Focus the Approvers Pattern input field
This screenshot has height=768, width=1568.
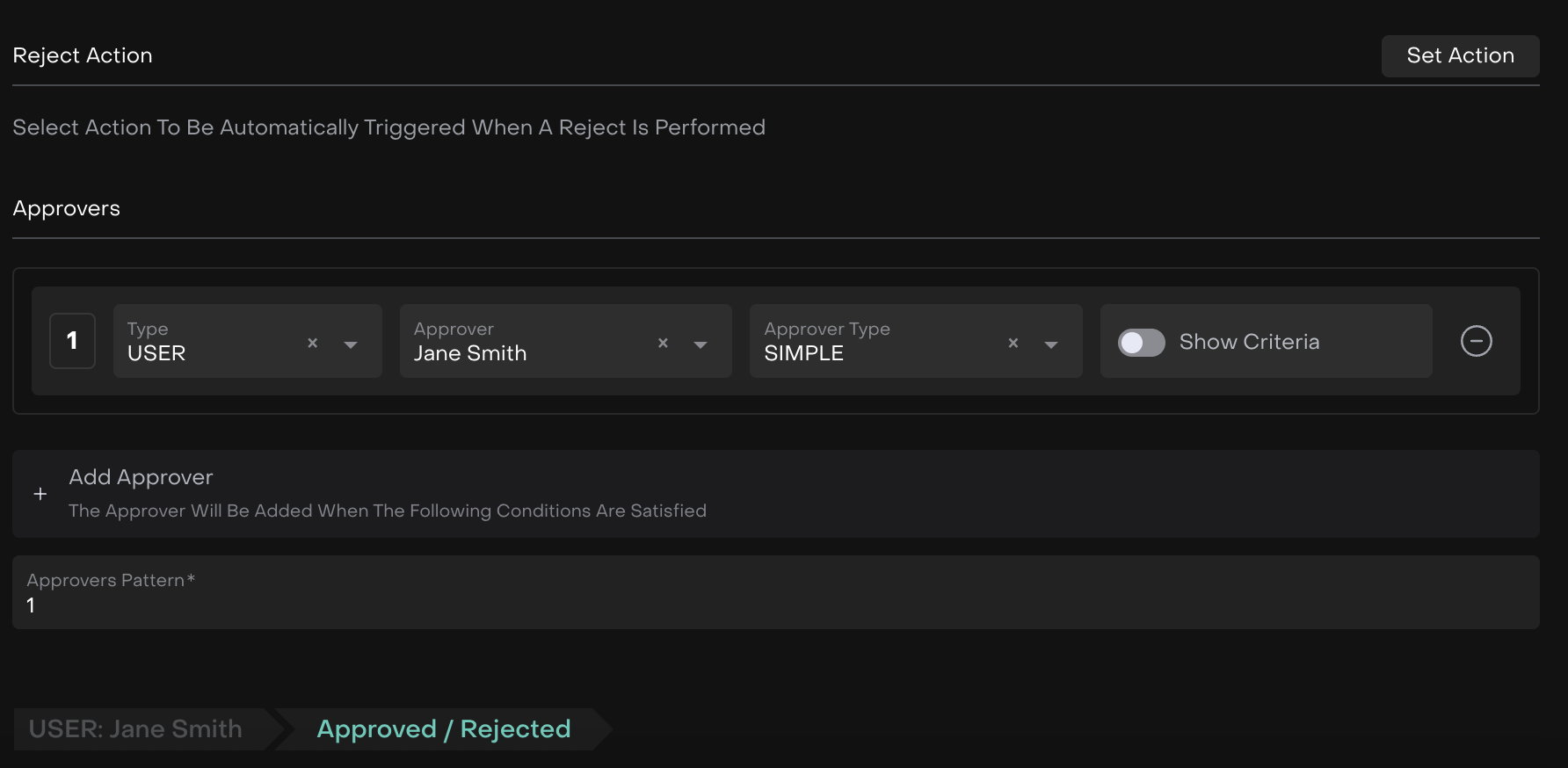tap(773, 605)
